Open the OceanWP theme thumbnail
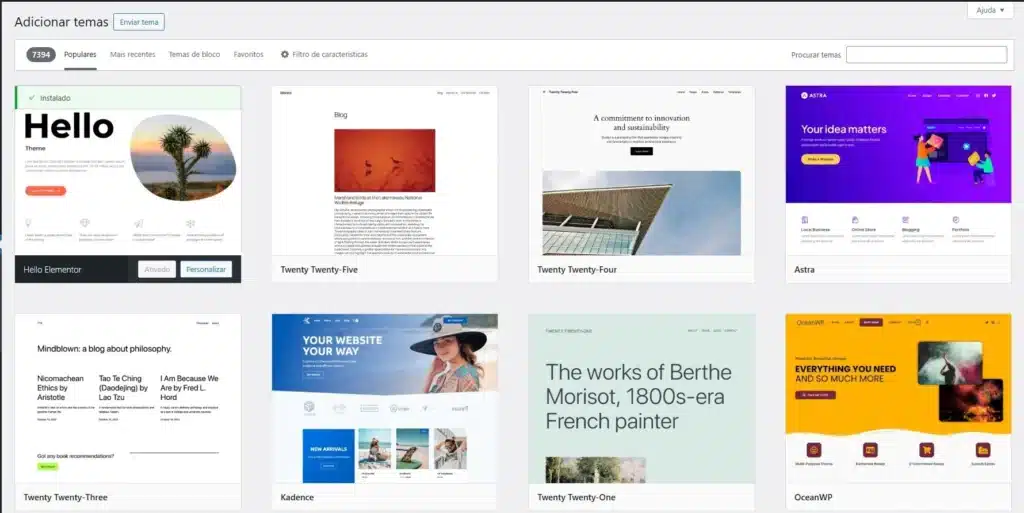This screenshot has width=1024, height=513. 898,399
